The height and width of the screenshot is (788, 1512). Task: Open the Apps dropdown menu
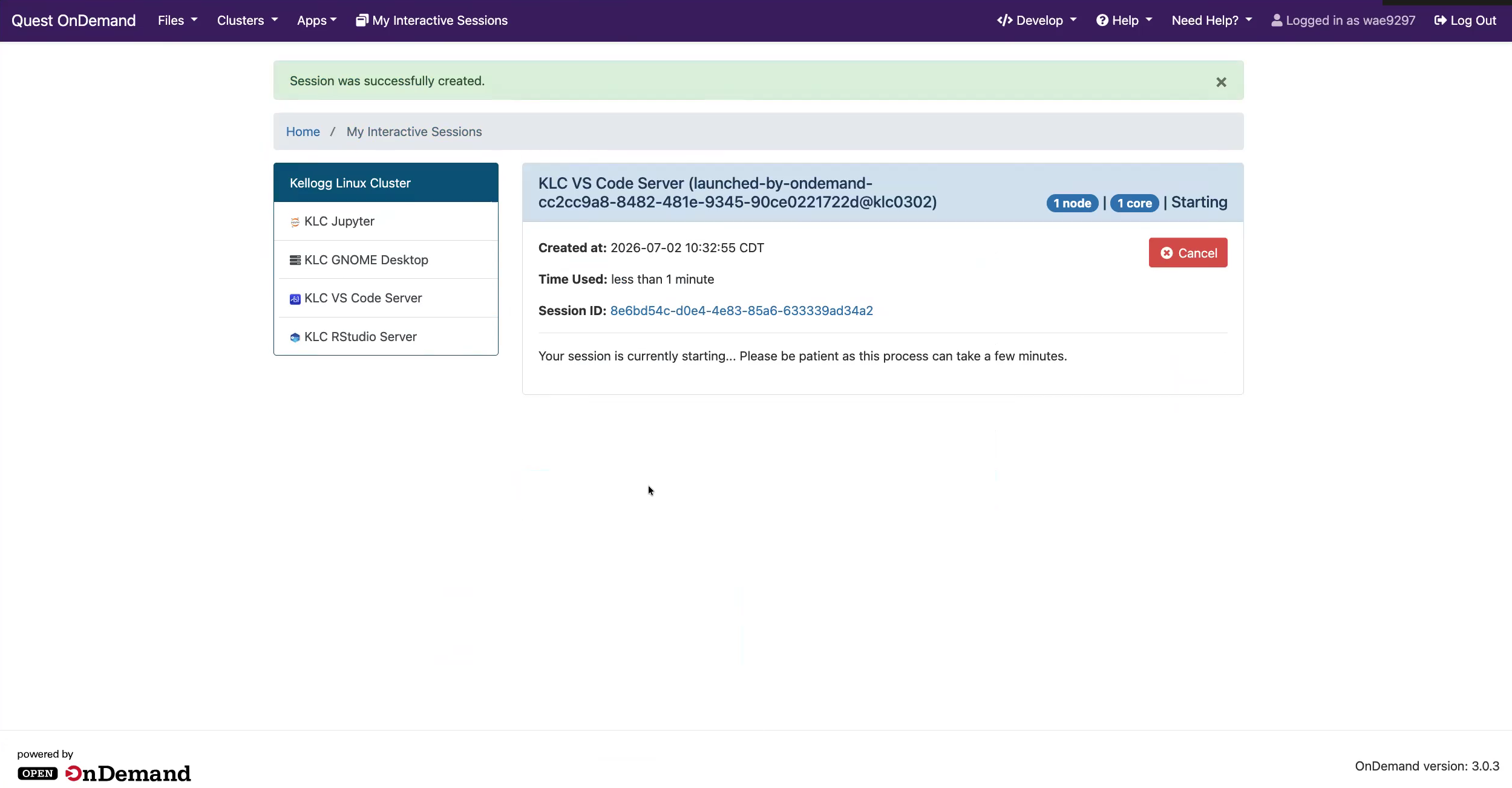click(x=317, y=21)
